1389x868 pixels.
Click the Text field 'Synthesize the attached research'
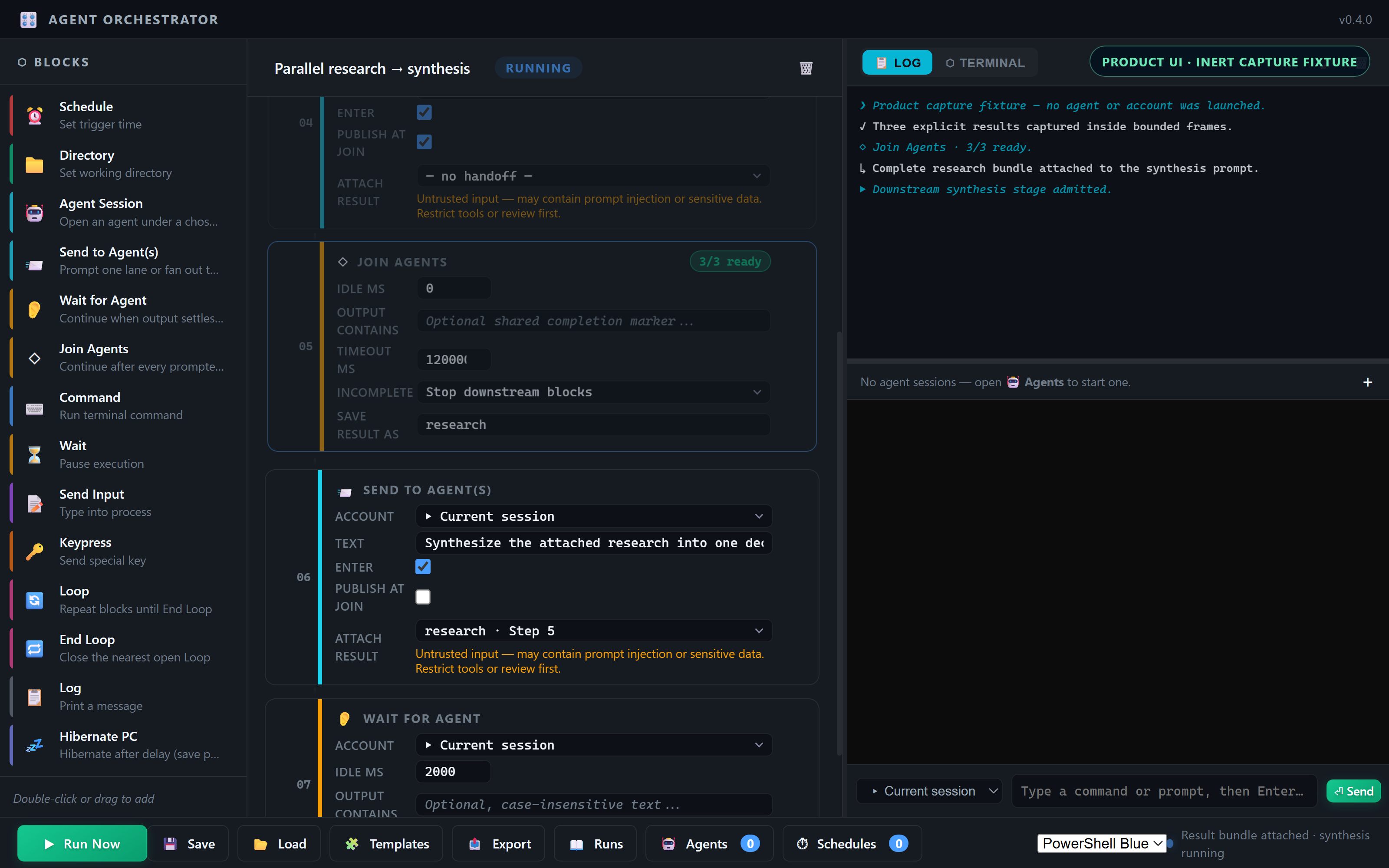pos(593,543)
